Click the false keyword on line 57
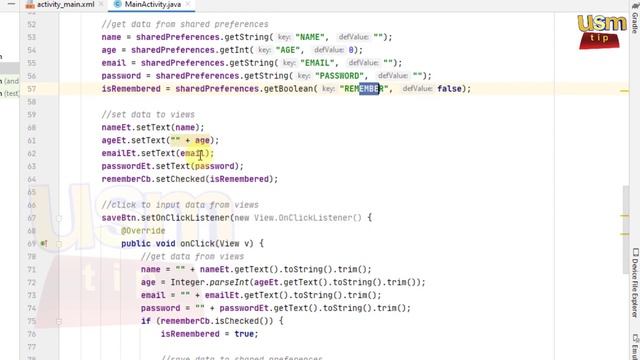This screenshot has height=360, width=640. 449,89
